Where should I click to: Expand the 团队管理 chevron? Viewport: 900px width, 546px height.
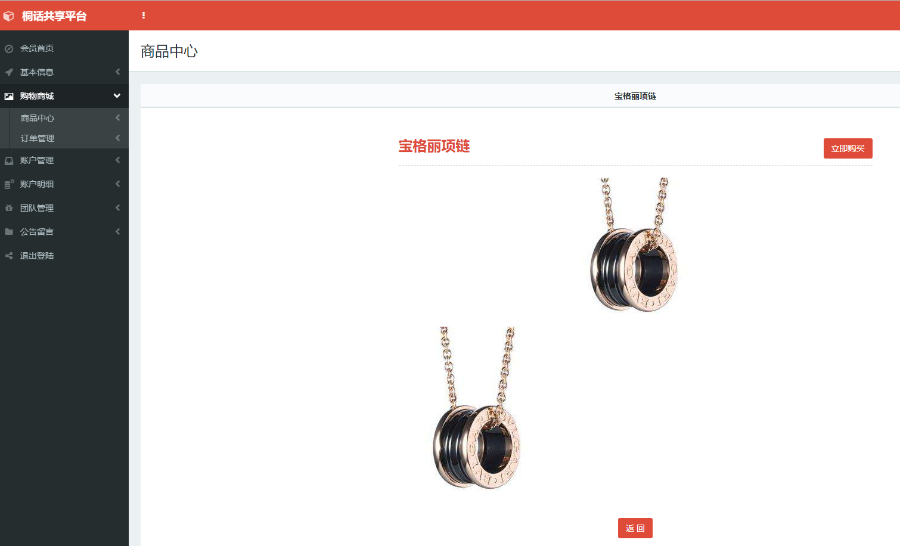pyautogui.click(x=118, y=207)
